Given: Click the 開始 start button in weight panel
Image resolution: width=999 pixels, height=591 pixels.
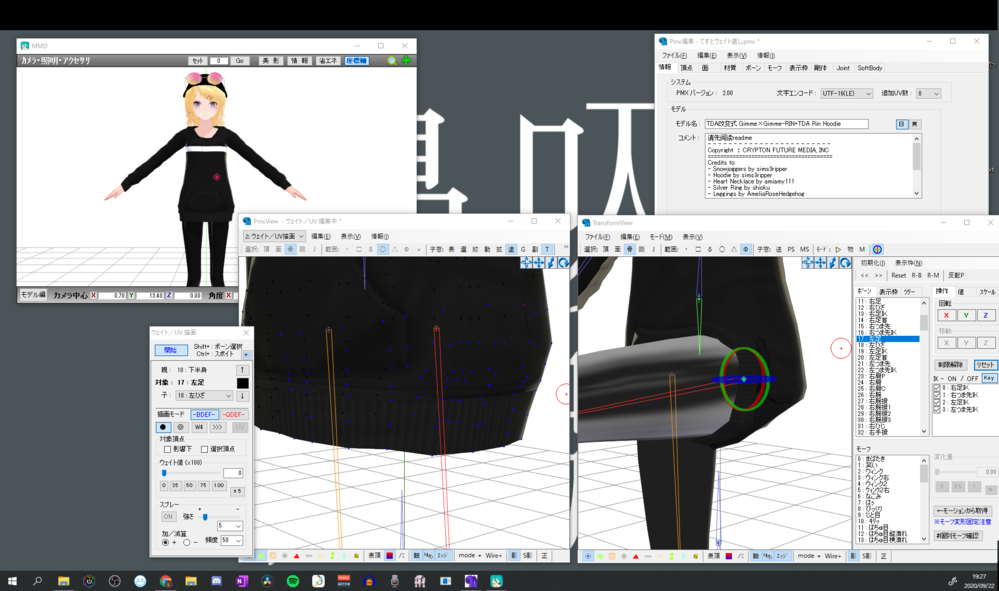Looking at the screenshot, I should click(171, 350).
